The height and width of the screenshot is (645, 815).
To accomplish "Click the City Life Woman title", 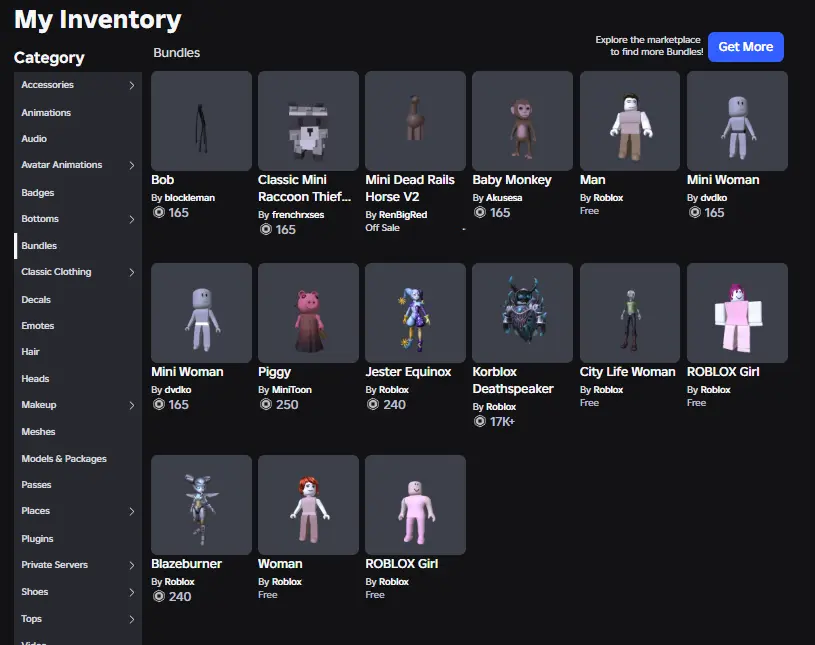I will point(627,372).
